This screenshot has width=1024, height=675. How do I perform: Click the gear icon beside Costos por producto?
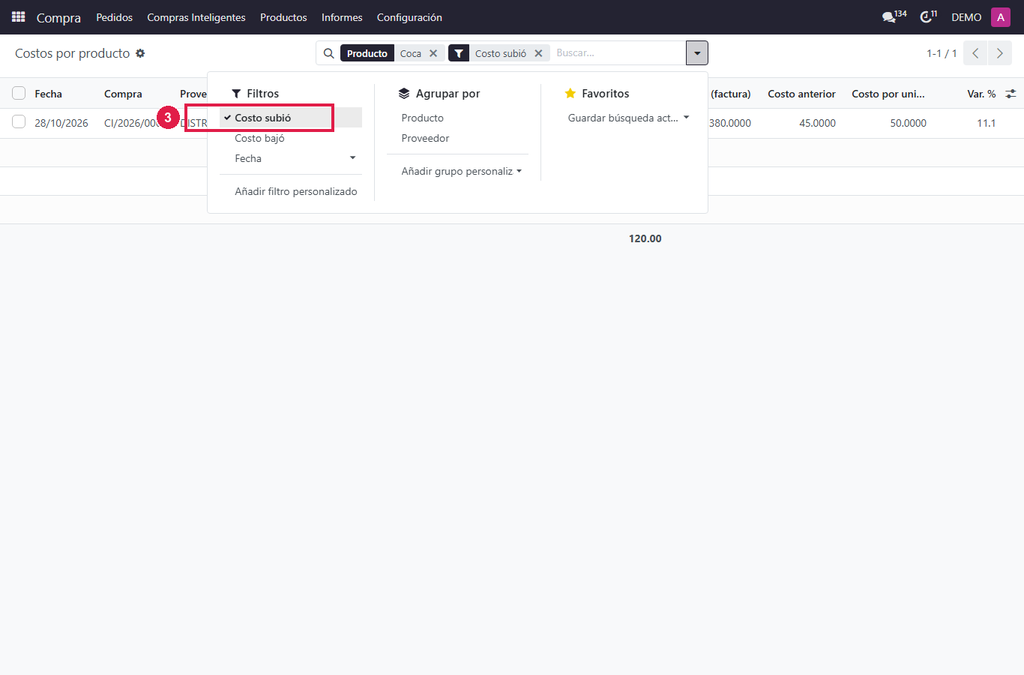(x=140, y=54)
